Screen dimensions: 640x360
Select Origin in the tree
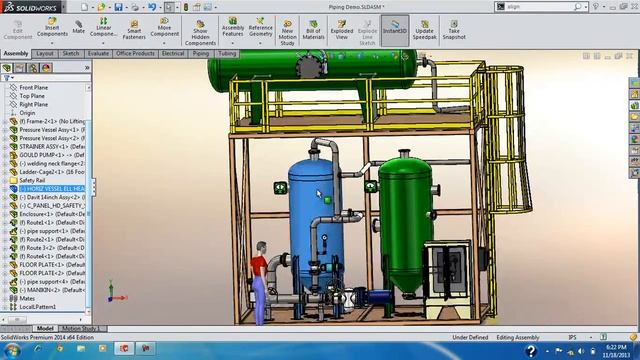pyautogui.click(x=27, y=113)
